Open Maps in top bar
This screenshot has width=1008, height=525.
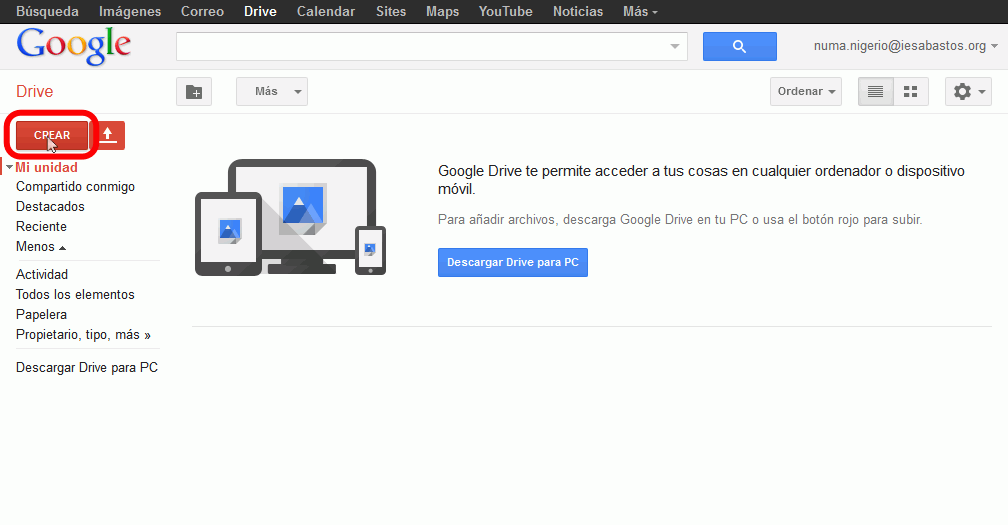click(442, 12)
